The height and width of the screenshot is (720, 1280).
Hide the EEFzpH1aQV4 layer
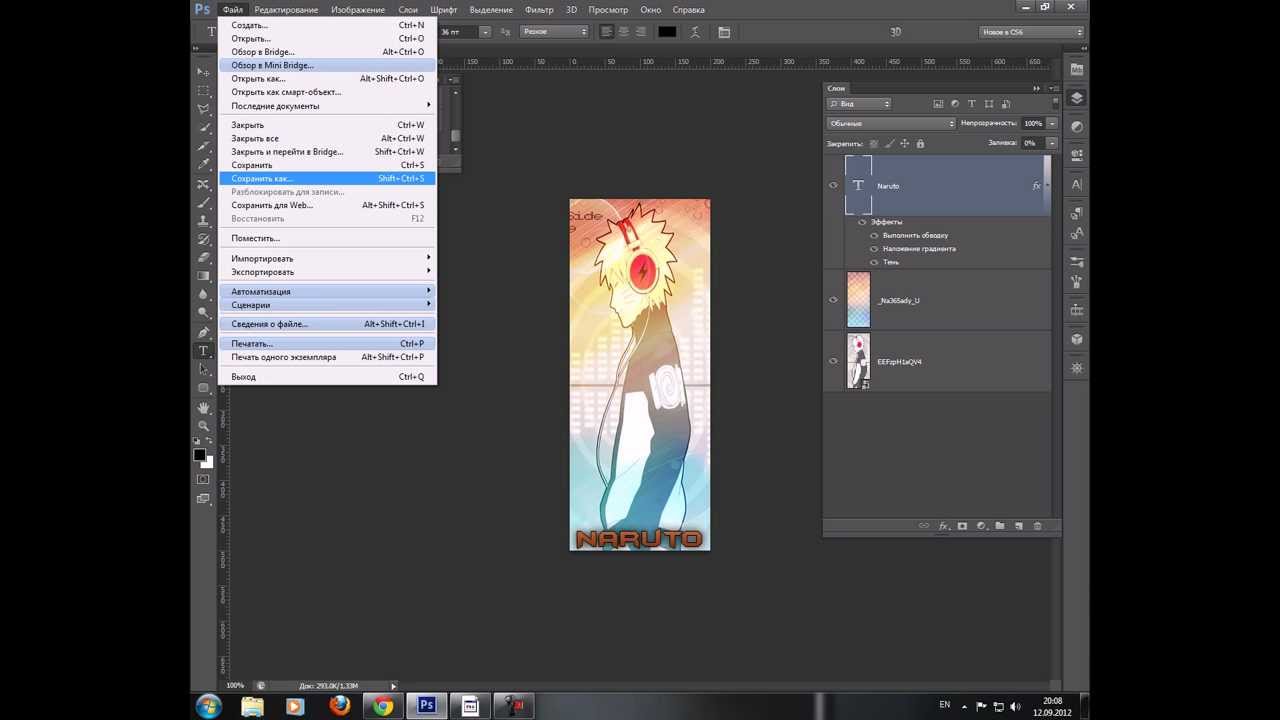(x=833, y=361)
